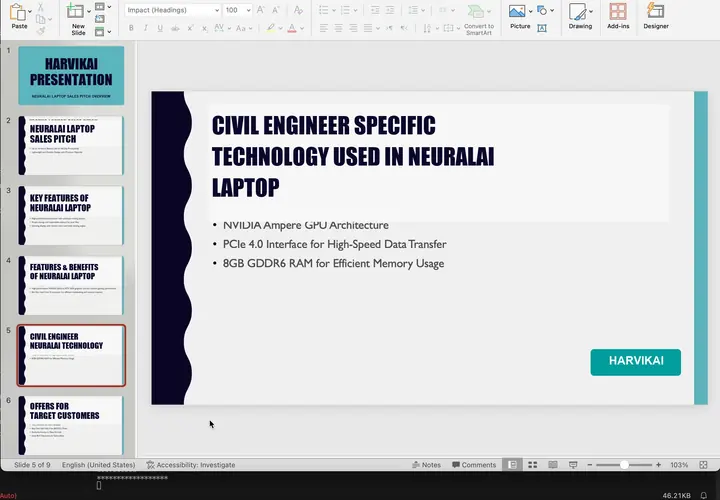The height and width of the screenshot is (500, 720).
Task: Select slide 6 Offers for Target Customers
Action: pyautogui.click(x=71, y=425)
